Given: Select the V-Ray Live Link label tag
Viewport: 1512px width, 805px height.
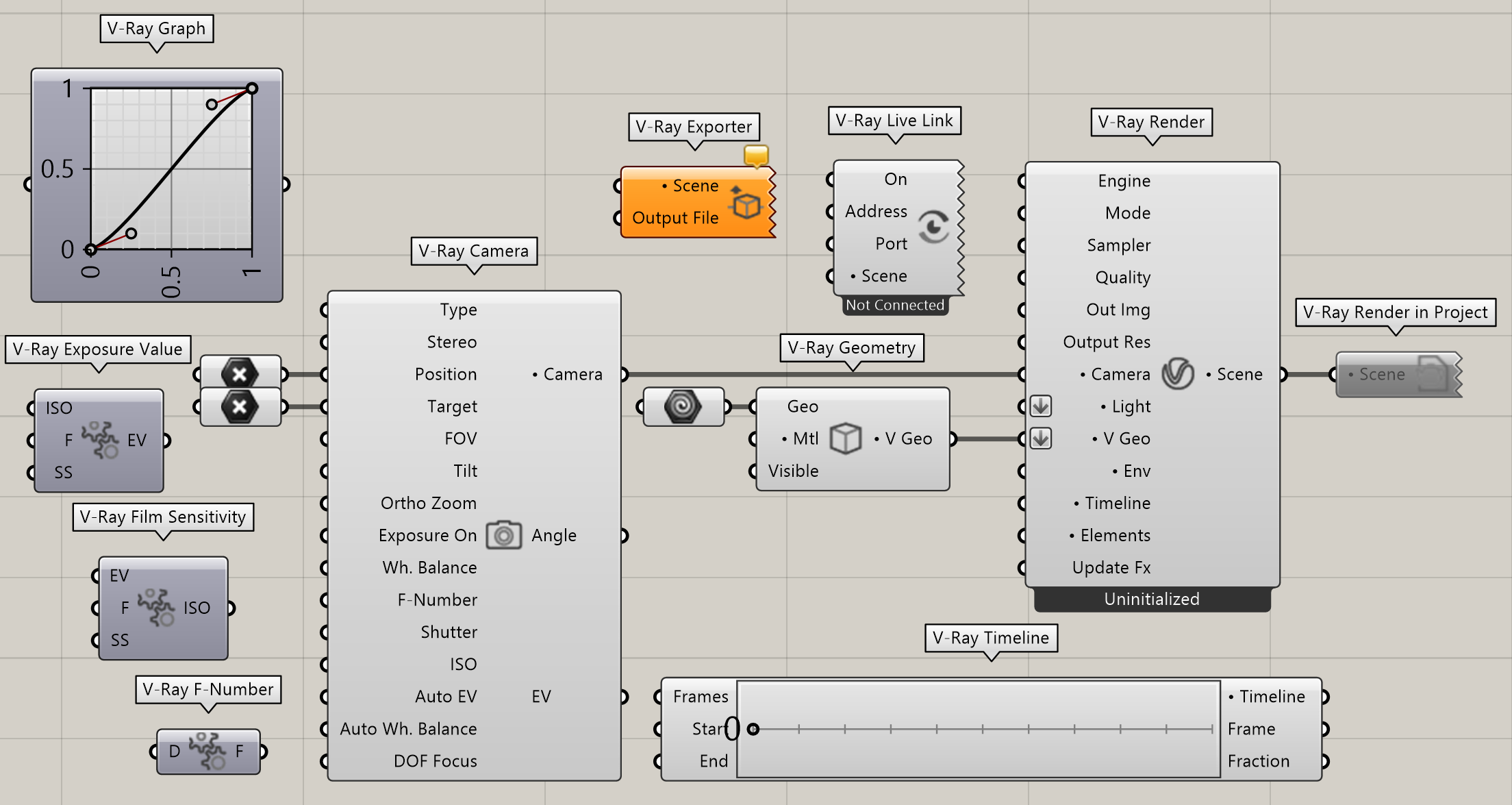Looking at the screenshot, I should [x=894, y=121].
